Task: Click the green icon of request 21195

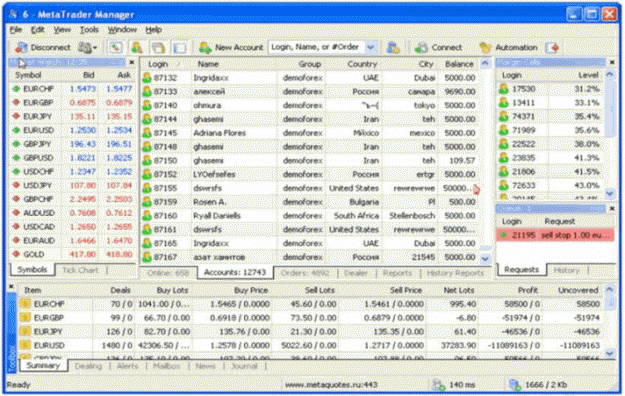Action: point(504,235)
